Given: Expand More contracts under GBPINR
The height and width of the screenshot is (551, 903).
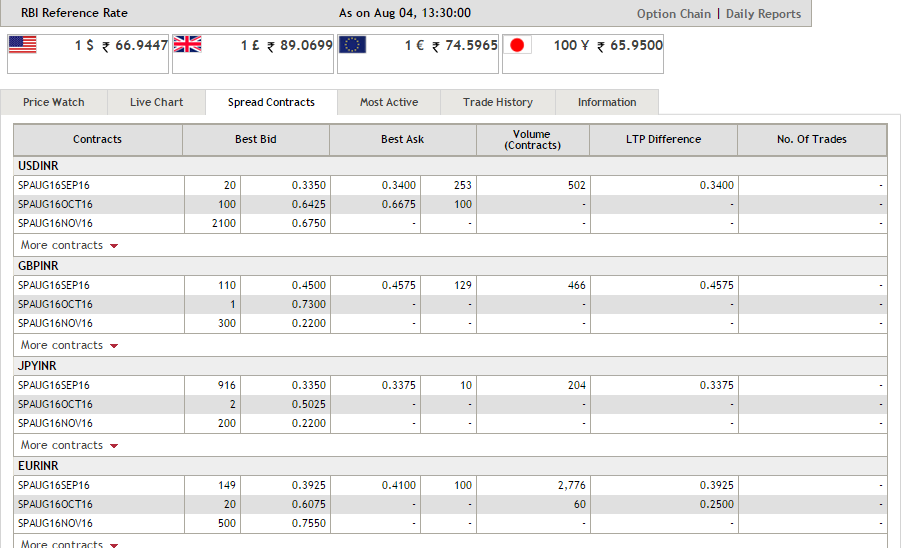Looking at the screenshot, I should pyautogui.click(x=69, y=345).
